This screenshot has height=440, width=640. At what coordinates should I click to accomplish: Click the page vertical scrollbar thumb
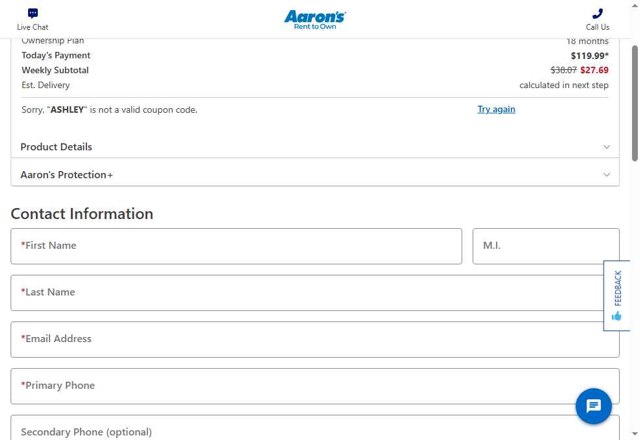(x=635, y=103)
